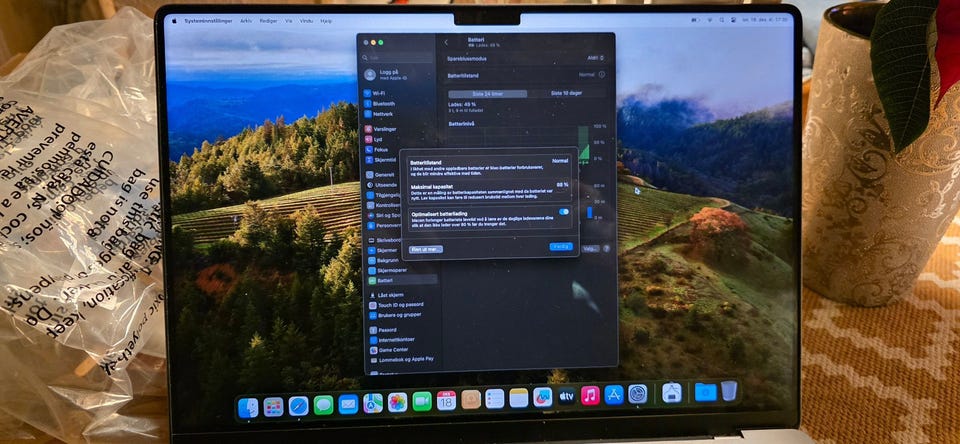The height and width of the screenshot is (444, 960).
Task: Open the Arkiv menu
Action: coord(246,21)
